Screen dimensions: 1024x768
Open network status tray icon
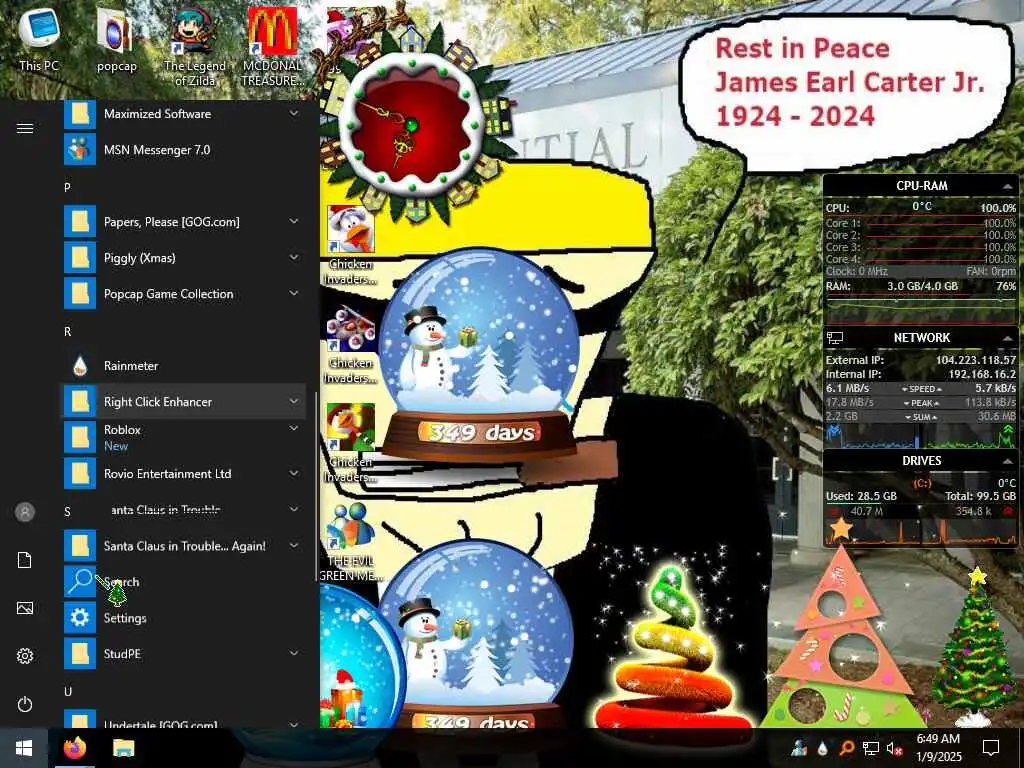point(871,748)
